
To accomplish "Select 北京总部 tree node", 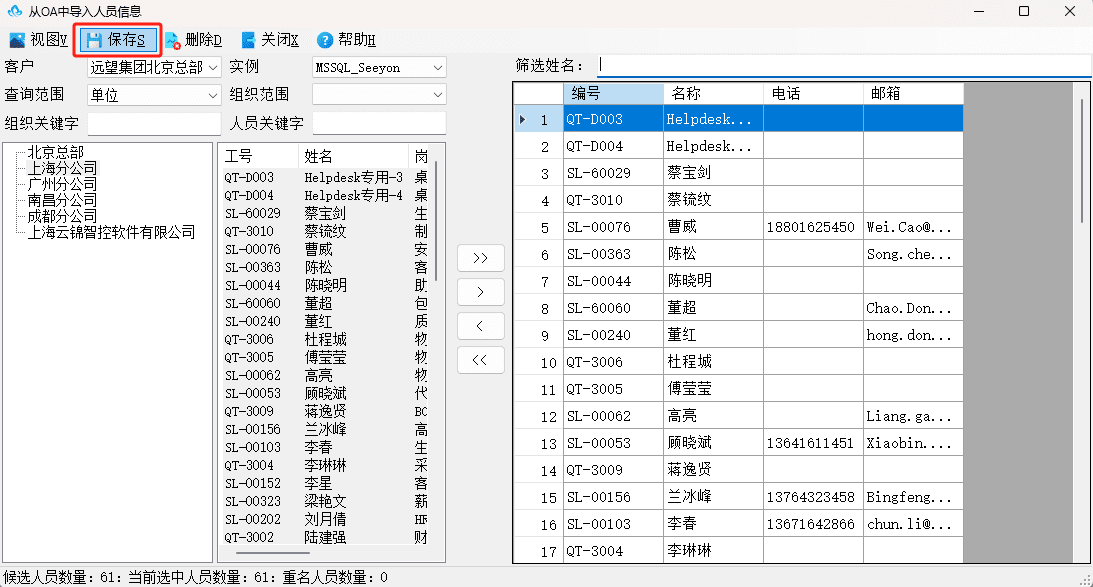I will tap(55, 152).
